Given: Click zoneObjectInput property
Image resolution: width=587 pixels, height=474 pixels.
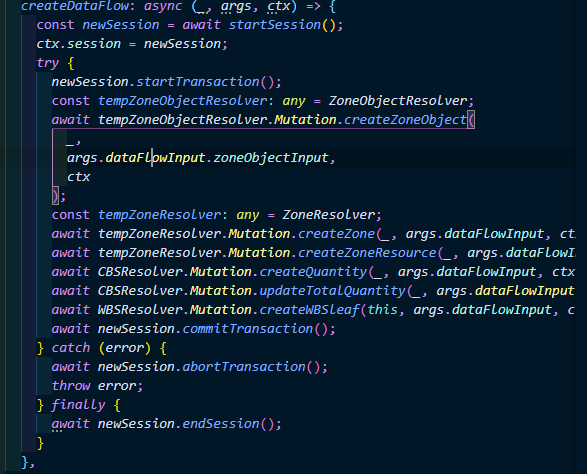Looking at the screenshot, I should click(x=271, y=158).
